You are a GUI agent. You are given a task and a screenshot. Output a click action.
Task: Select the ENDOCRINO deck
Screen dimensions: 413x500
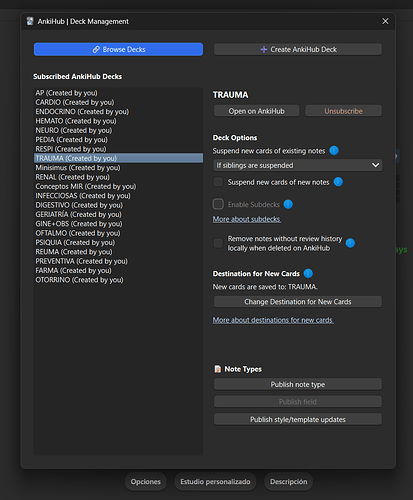tap(118, 112)
